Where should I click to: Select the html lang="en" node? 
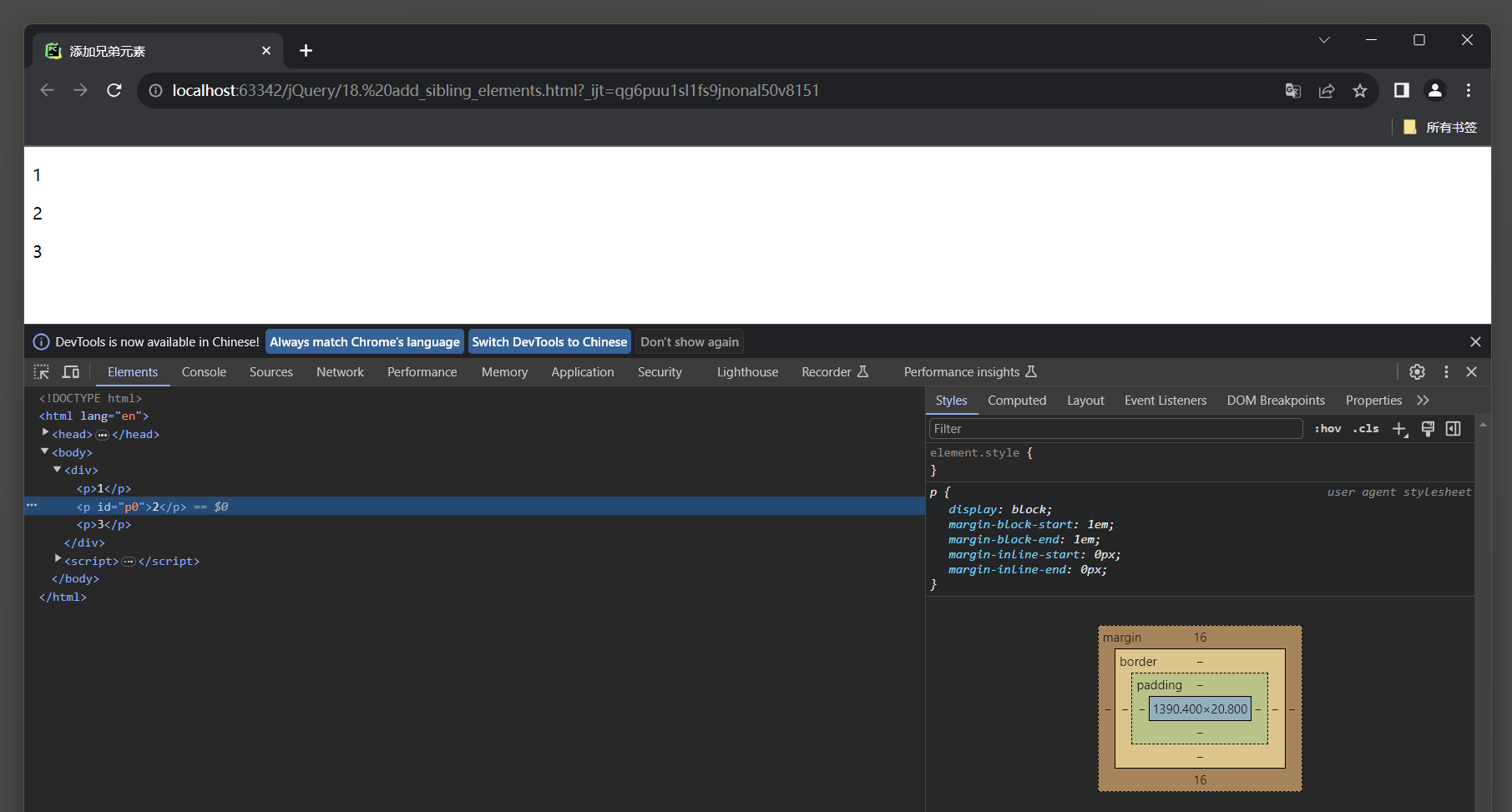click(x=94, y=416)
